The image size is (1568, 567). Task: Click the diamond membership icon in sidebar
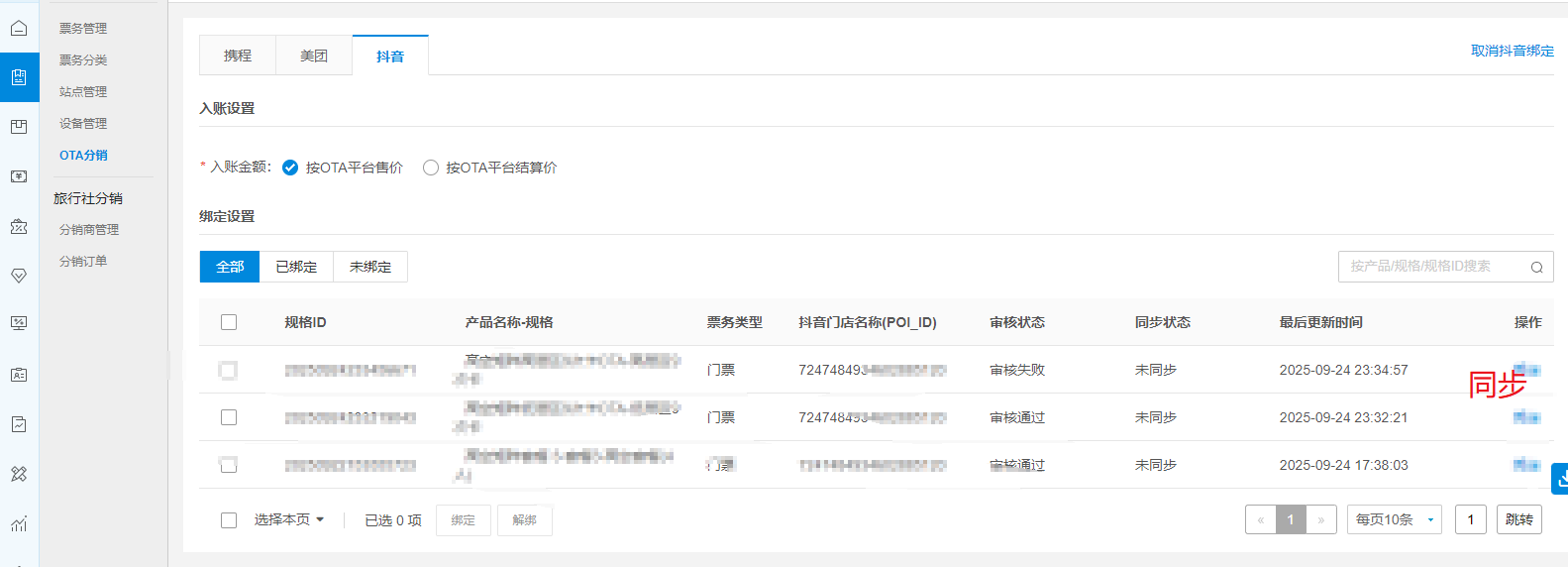point(19,276)
